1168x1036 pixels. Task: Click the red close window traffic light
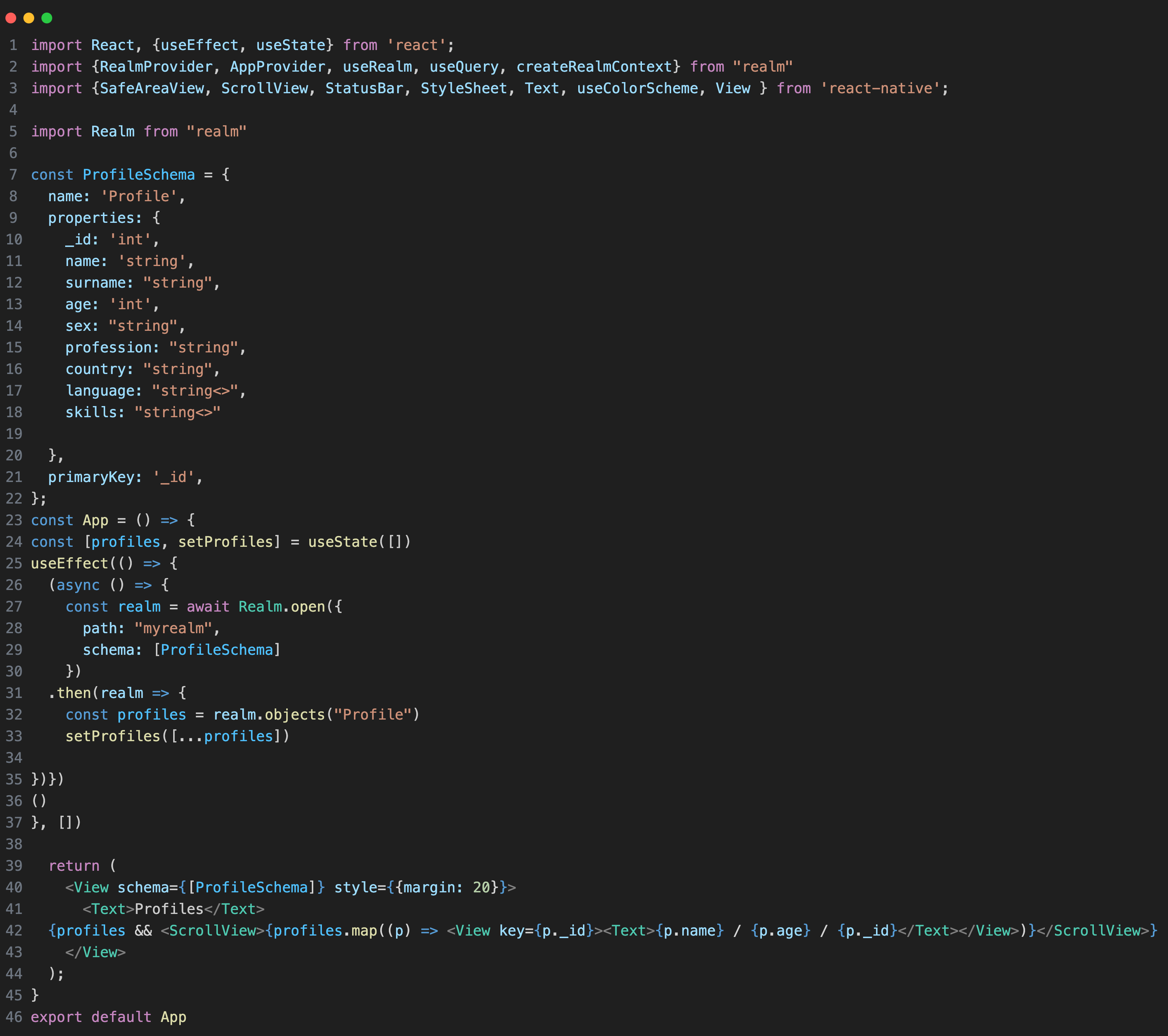coord(10,18)
